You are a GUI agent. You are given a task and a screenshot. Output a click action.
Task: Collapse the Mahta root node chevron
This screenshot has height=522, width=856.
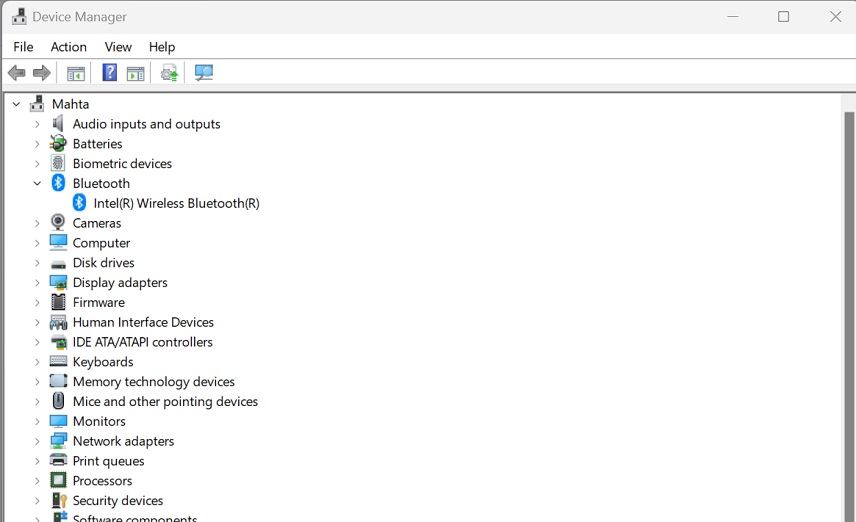16,104
